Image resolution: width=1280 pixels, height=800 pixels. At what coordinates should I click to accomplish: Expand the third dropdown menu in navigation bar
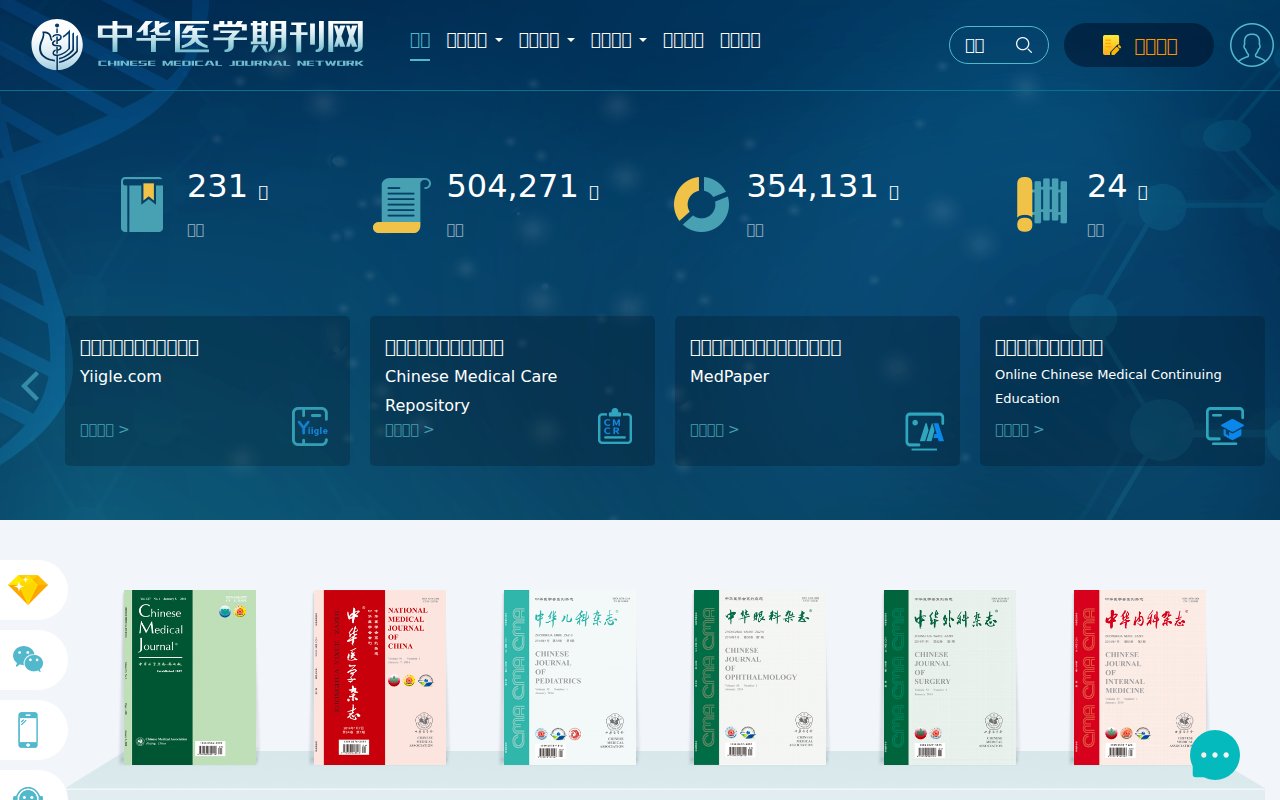point(618,41)
